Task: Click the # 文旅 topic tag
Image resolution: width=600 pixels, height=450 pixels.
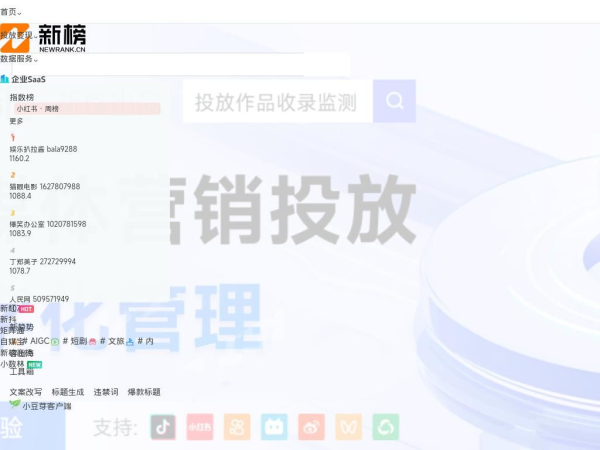Action: [x=112, y=341]
